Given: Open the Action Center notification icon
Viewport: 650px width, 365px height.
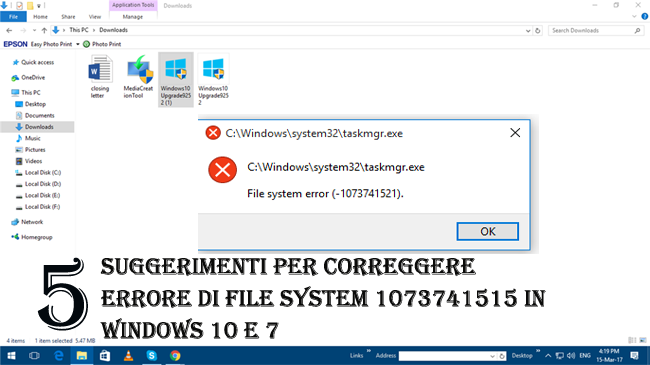Looking at the screenshot, I should pyautogui.click(x=634, y=356).
